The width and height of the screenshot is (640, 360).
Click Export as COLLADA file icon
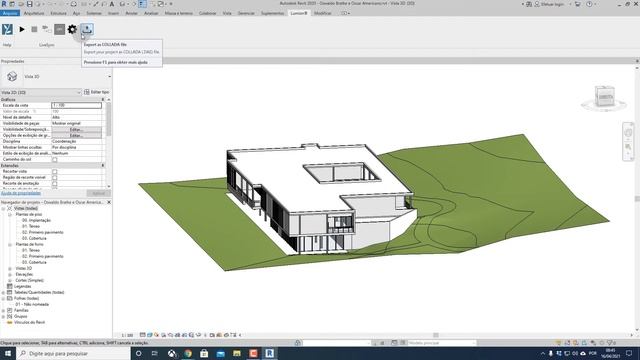(87, 29)
